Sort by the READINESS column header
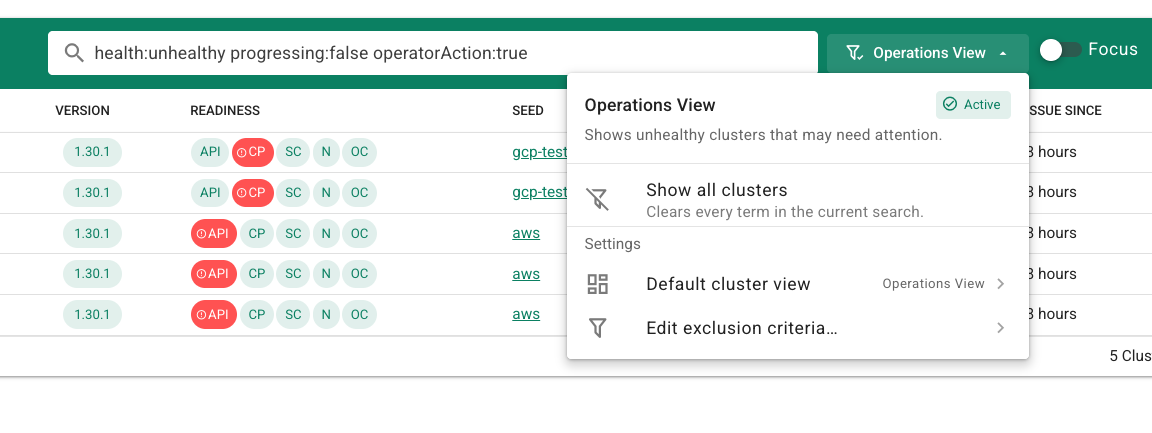Screen dimensions: 1152x433 pyautogui.click(x=225, y=111)
